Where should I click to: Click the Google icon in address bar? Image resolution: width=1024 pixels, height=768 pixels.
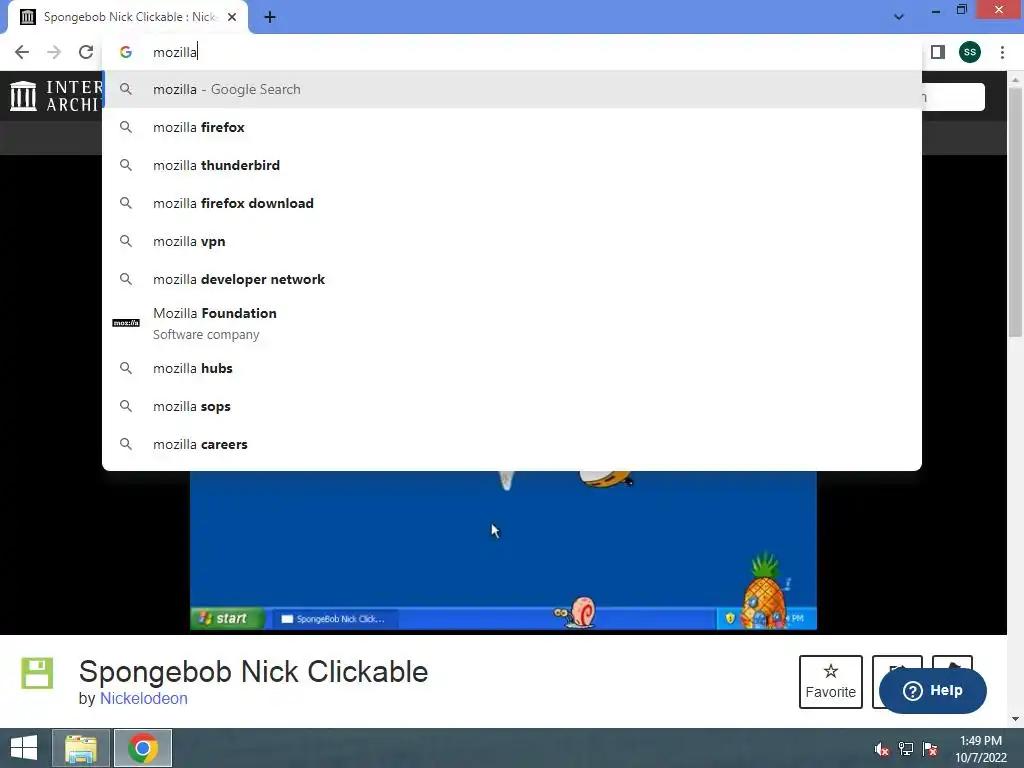pos(126,52)
